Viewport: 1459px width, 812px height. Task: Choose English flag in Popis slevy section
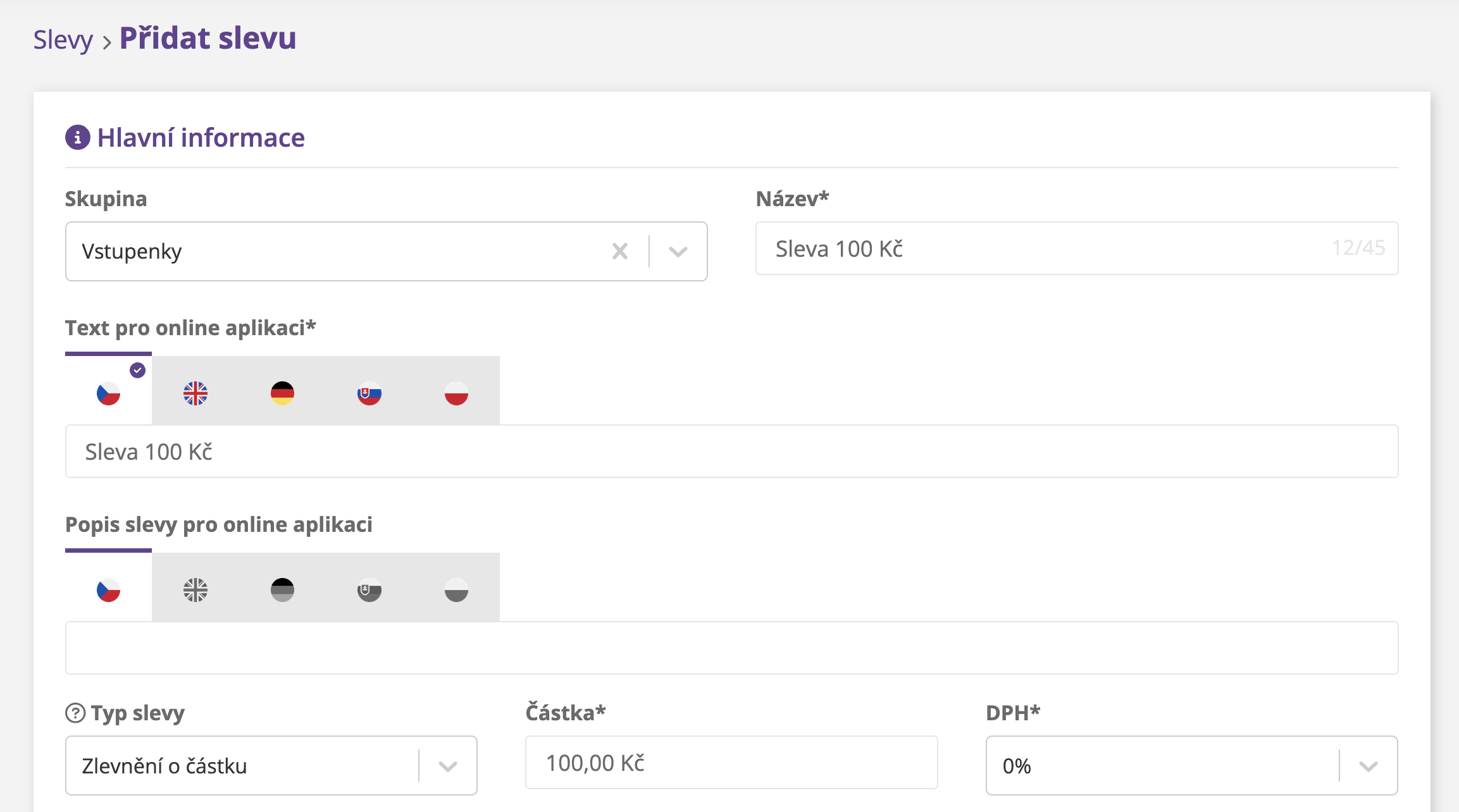[196, 590]
